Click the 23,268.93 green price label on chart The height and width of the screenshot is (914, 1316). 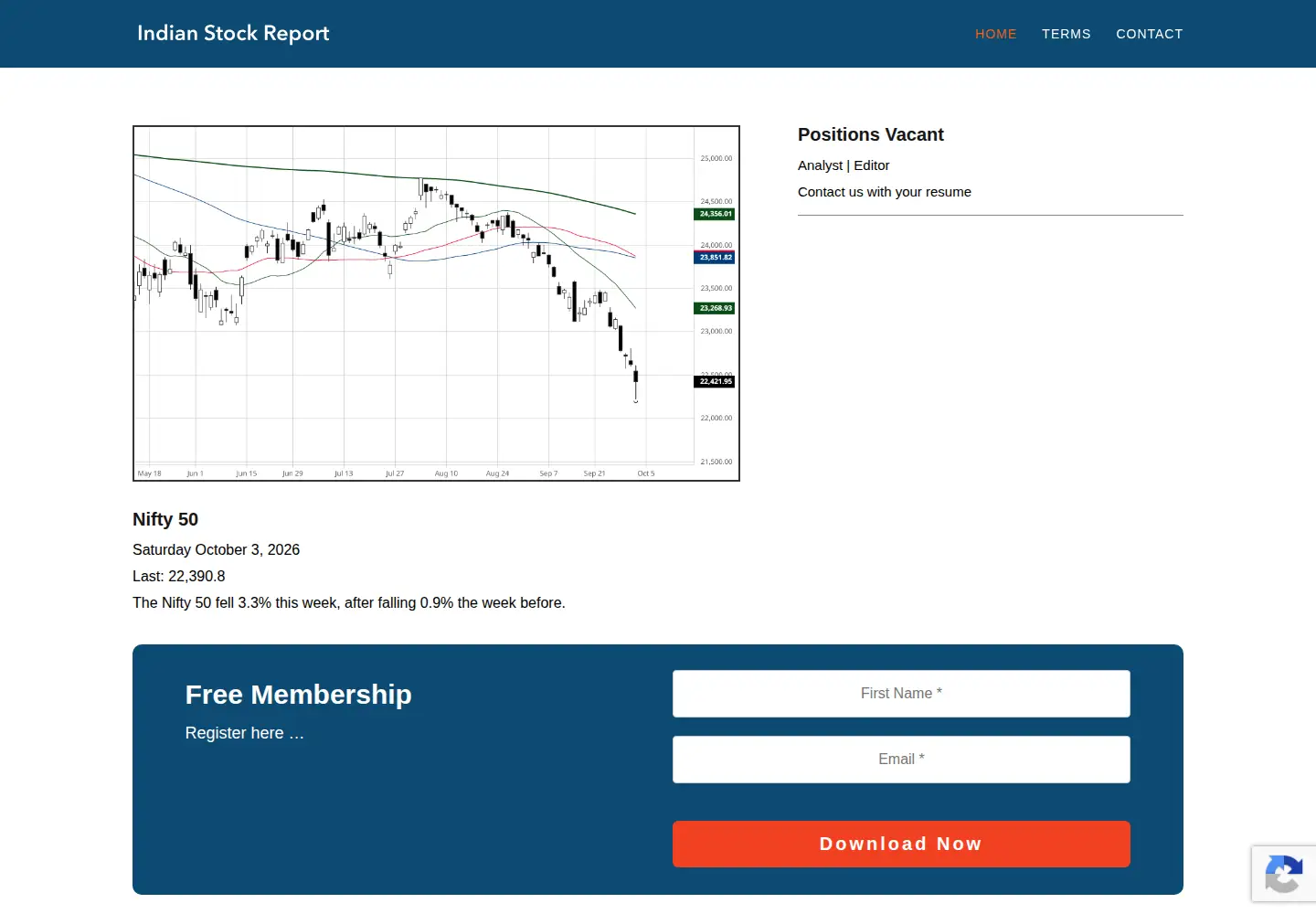point(715,308)
